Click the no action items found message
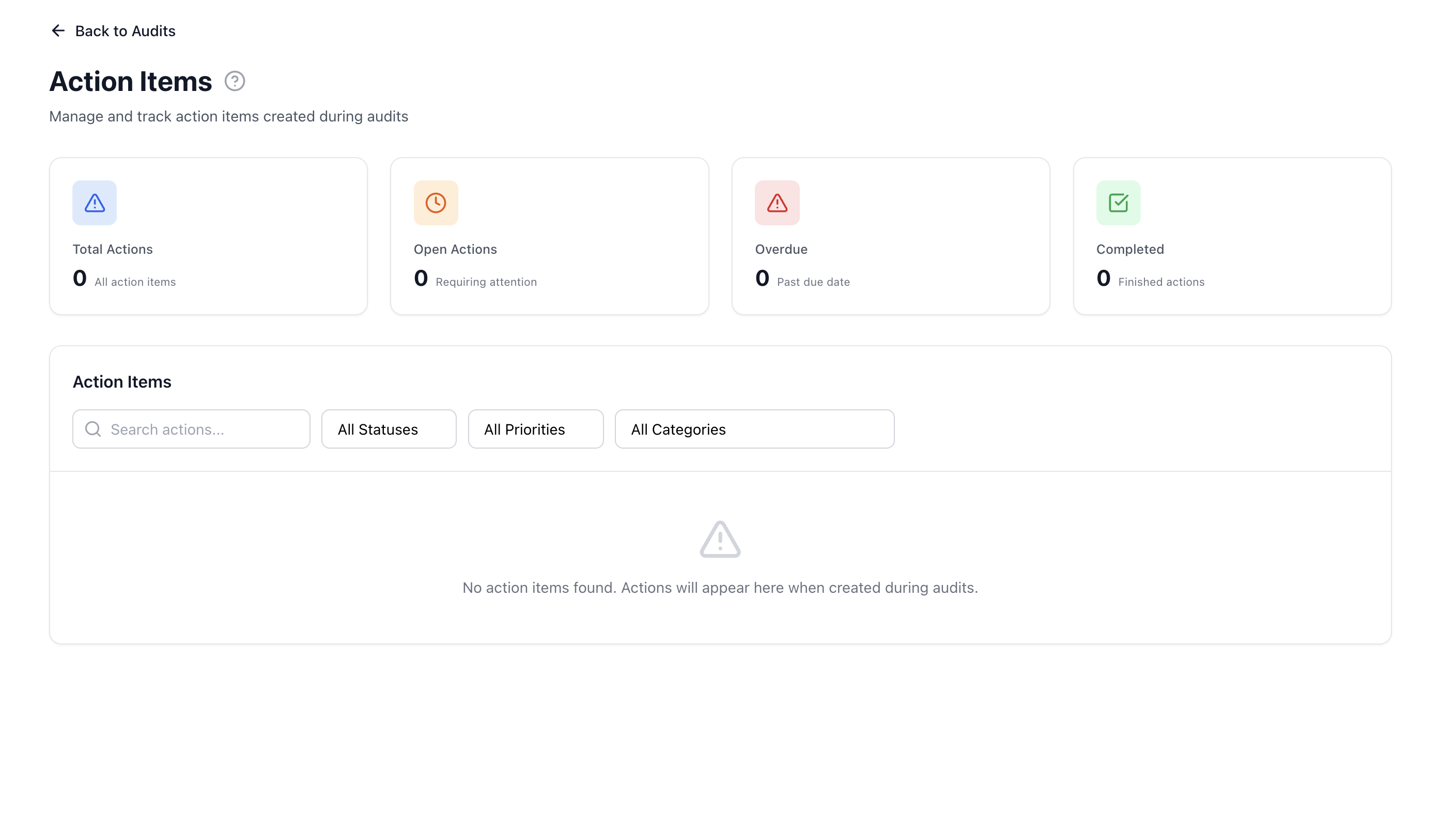 click(720, 588)
